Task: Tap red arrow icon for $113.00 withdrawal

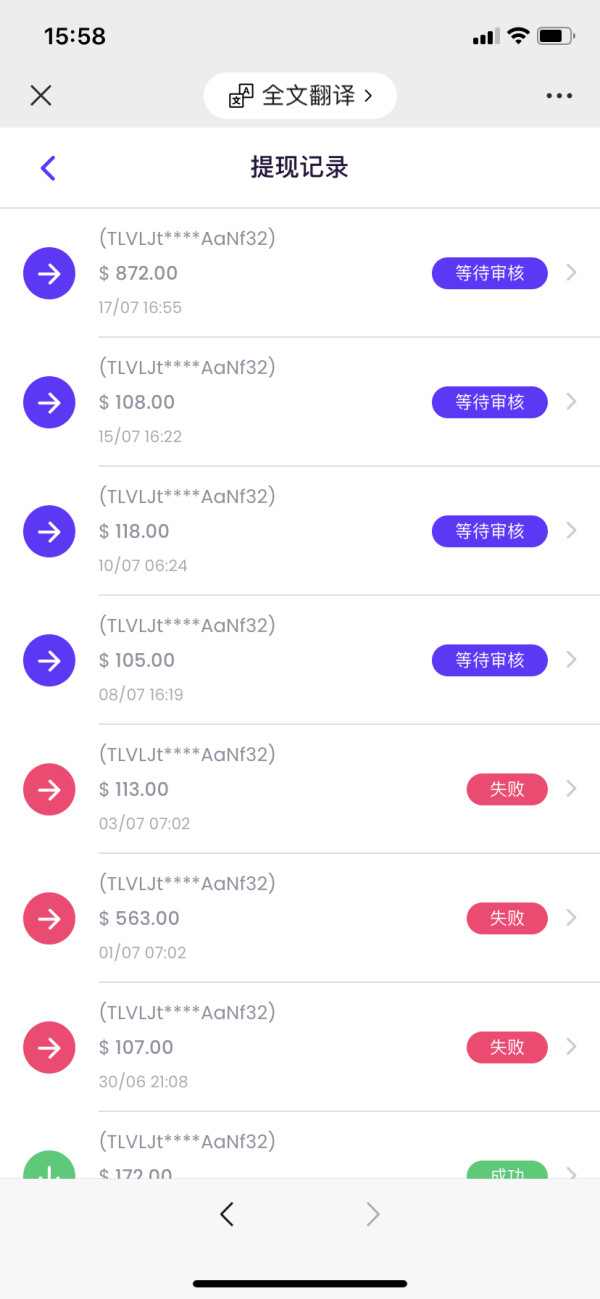Action: pos(49,789)
